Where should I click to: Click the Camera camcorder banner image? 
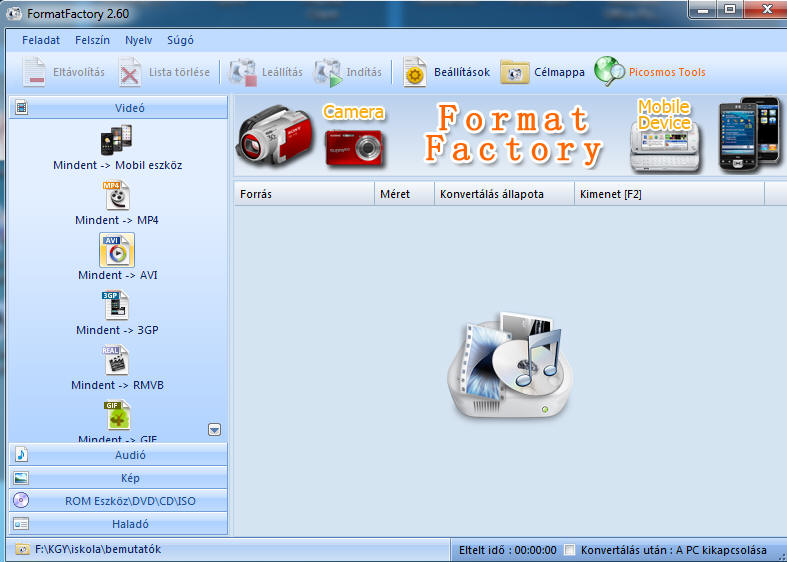pos(274,134)
